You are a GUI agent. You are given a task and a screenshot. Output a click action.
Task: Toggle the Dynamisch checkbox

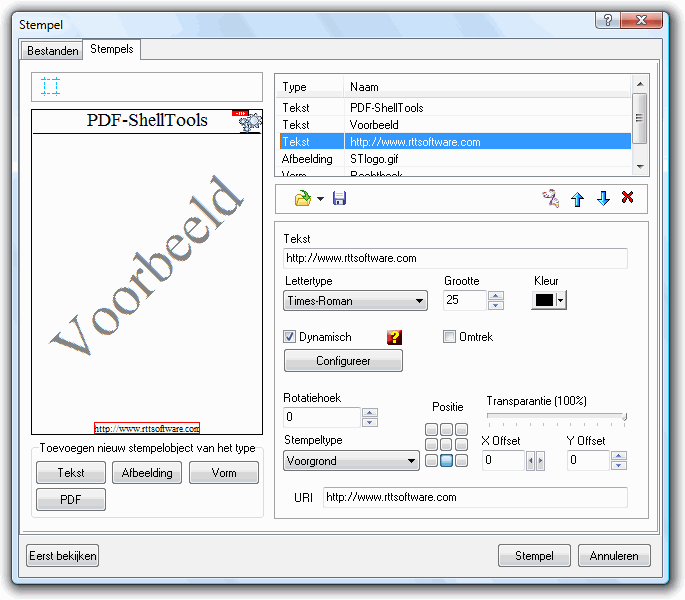[x=289, y=336]
